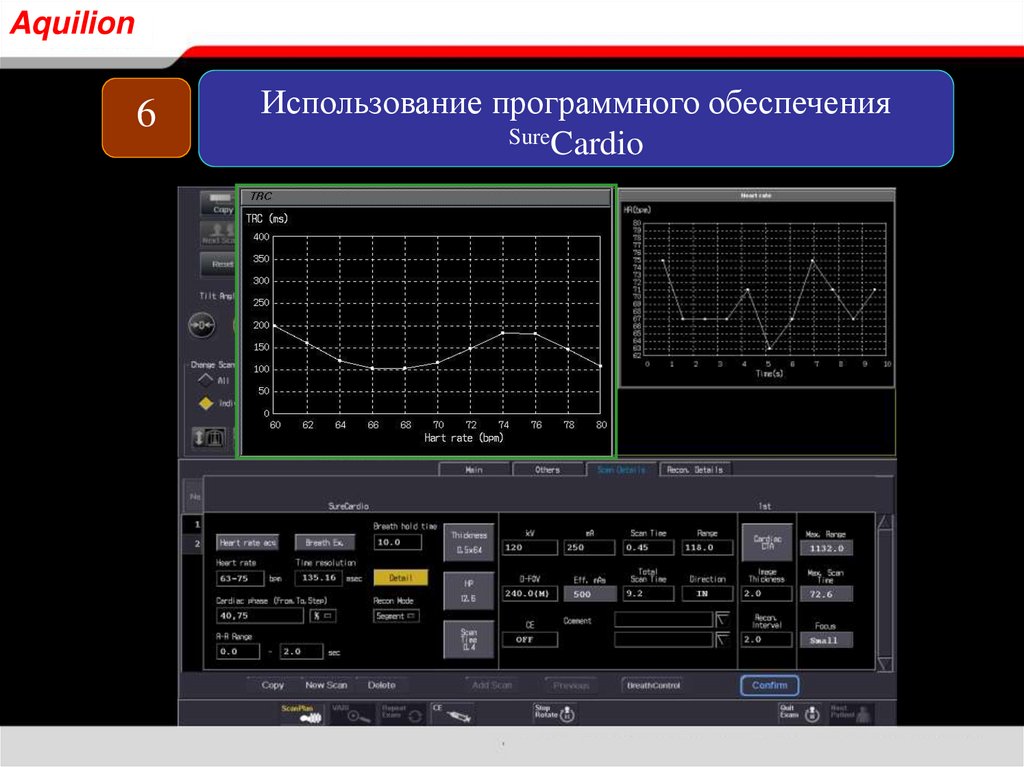Click the Recon. Interval 2.0 field
The height and width of the screenshot is (767, 1024).
(767, 640)
